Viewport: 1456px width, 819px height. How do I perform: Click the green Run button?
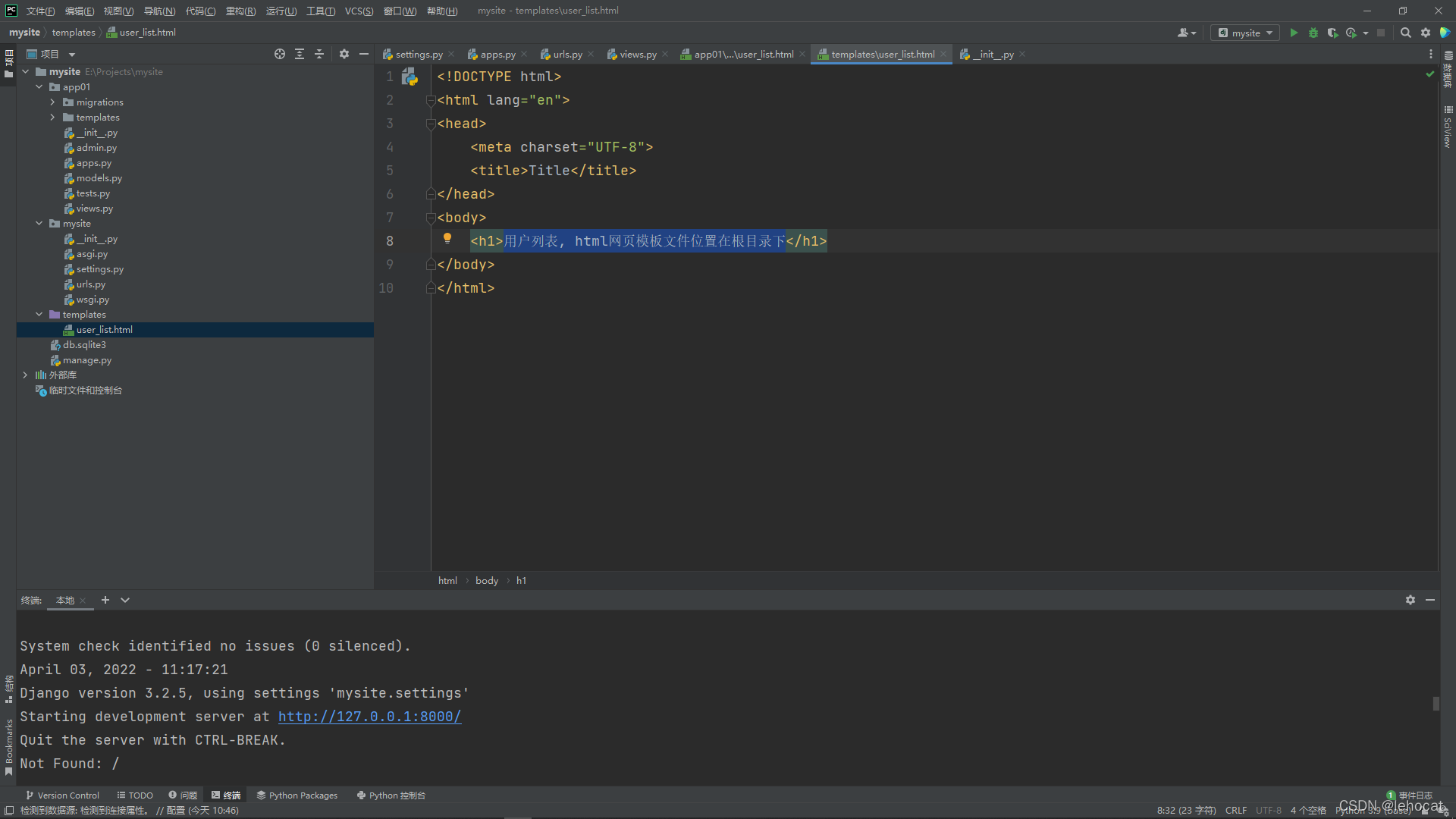pos(1294,33)
